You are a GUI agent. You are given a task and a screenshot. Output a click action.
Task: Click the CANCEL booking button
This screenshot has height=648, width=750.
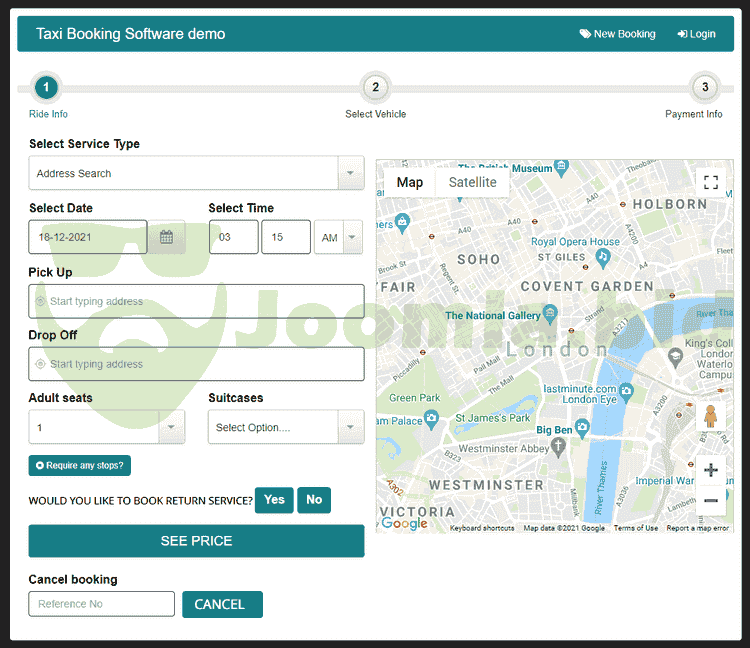221,604
